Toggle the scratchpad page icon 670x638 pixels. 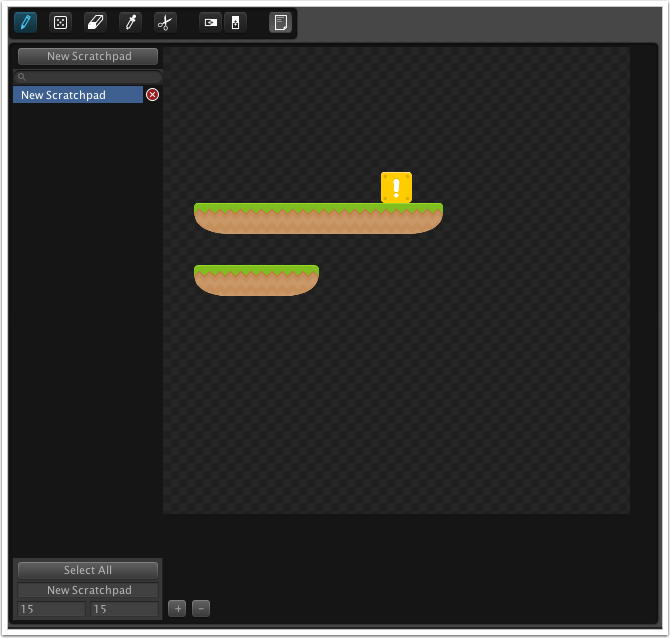point(280,22)
